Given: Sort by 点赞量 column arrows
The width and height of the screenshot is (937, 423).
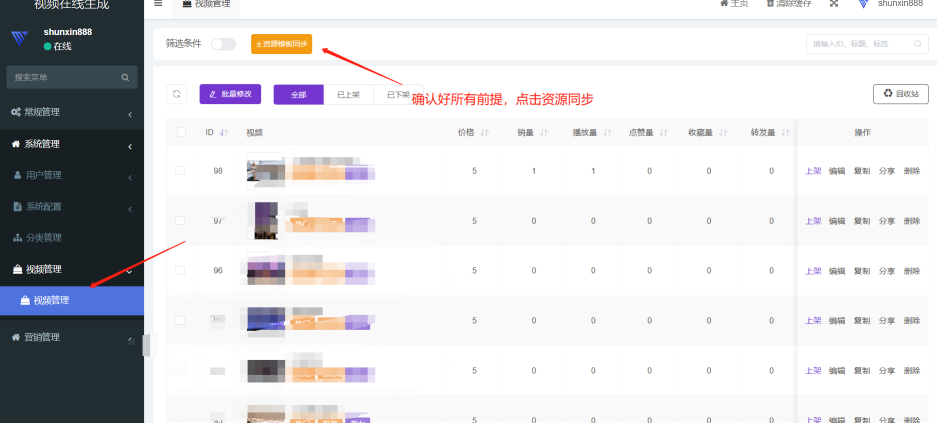Looking at the screenshot, I should click(663, 133).
